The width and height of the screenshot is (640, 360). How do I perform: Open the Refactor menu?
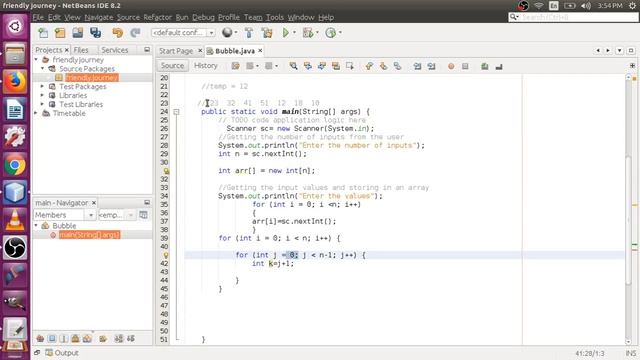[157, 17]
